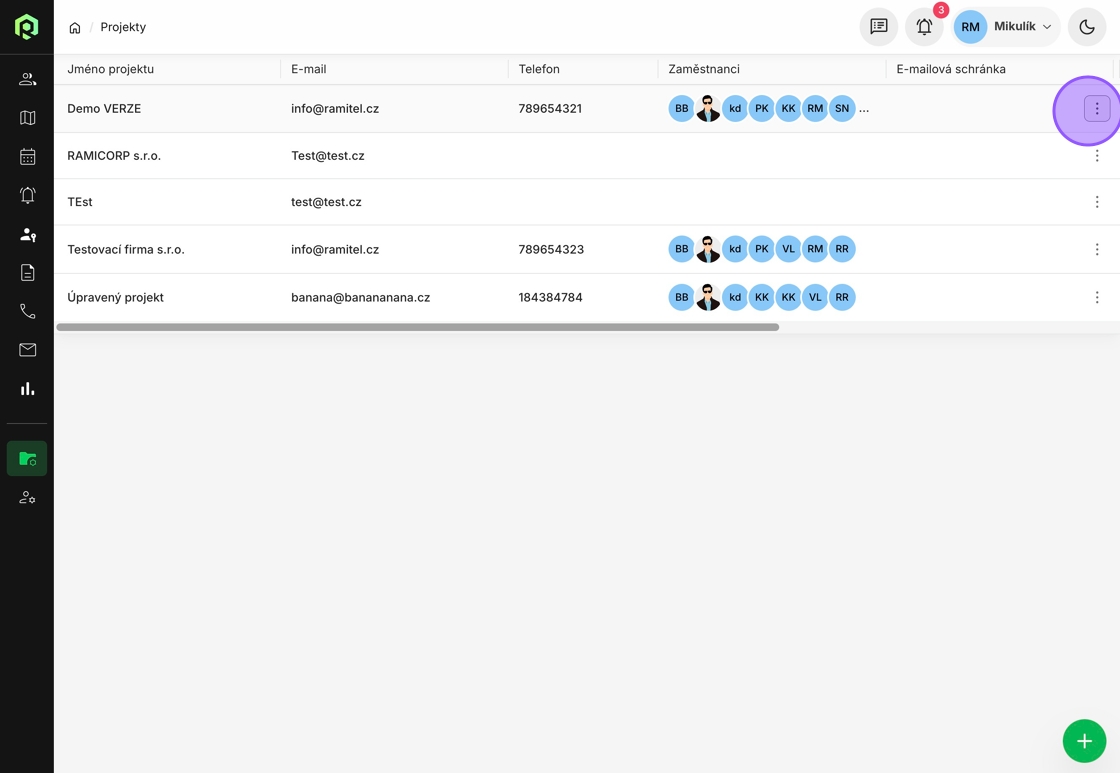Click phone number 184384784

point(551,297)
